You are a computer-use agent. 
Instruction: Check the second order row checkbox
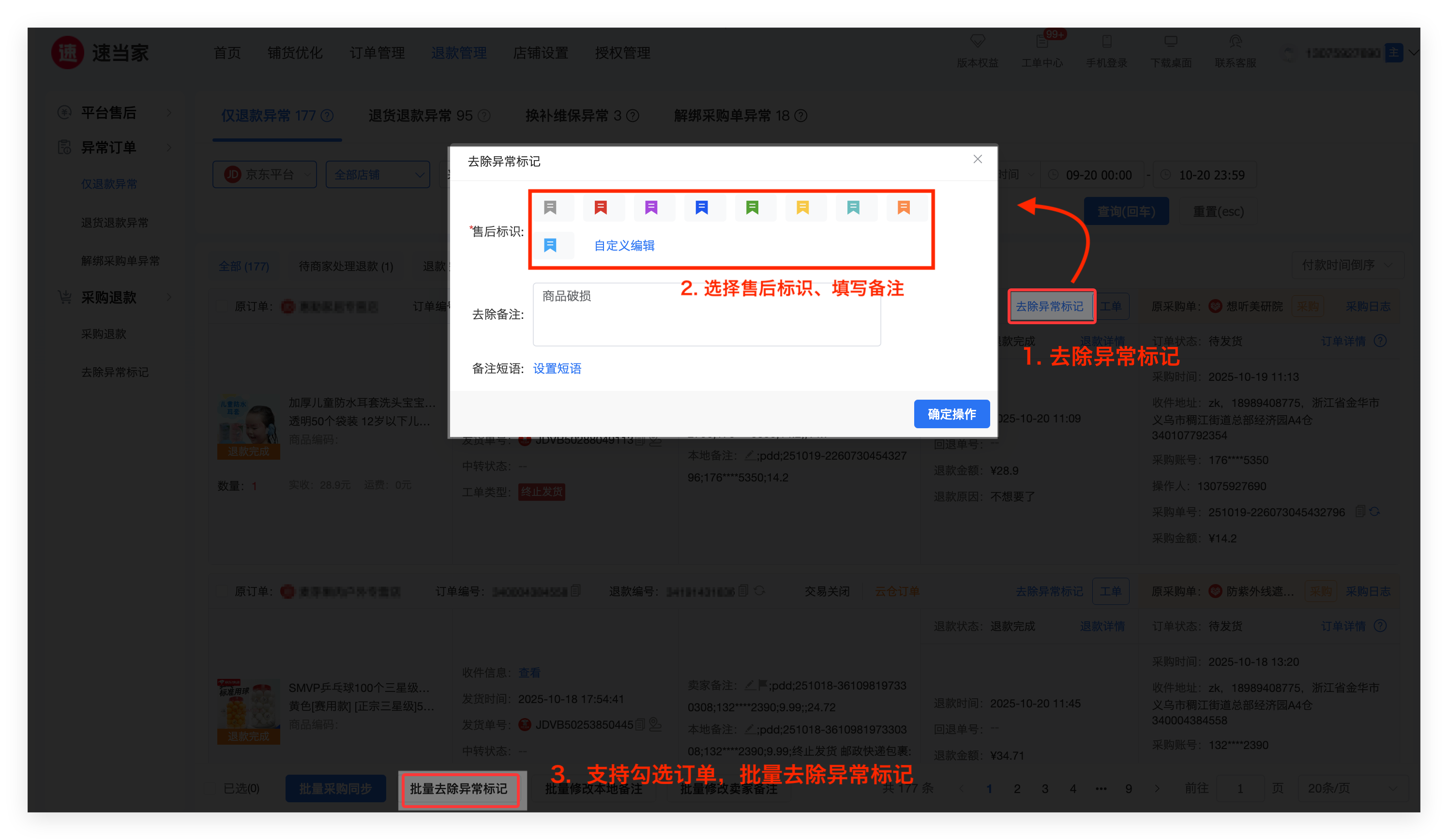coord(221,591)
